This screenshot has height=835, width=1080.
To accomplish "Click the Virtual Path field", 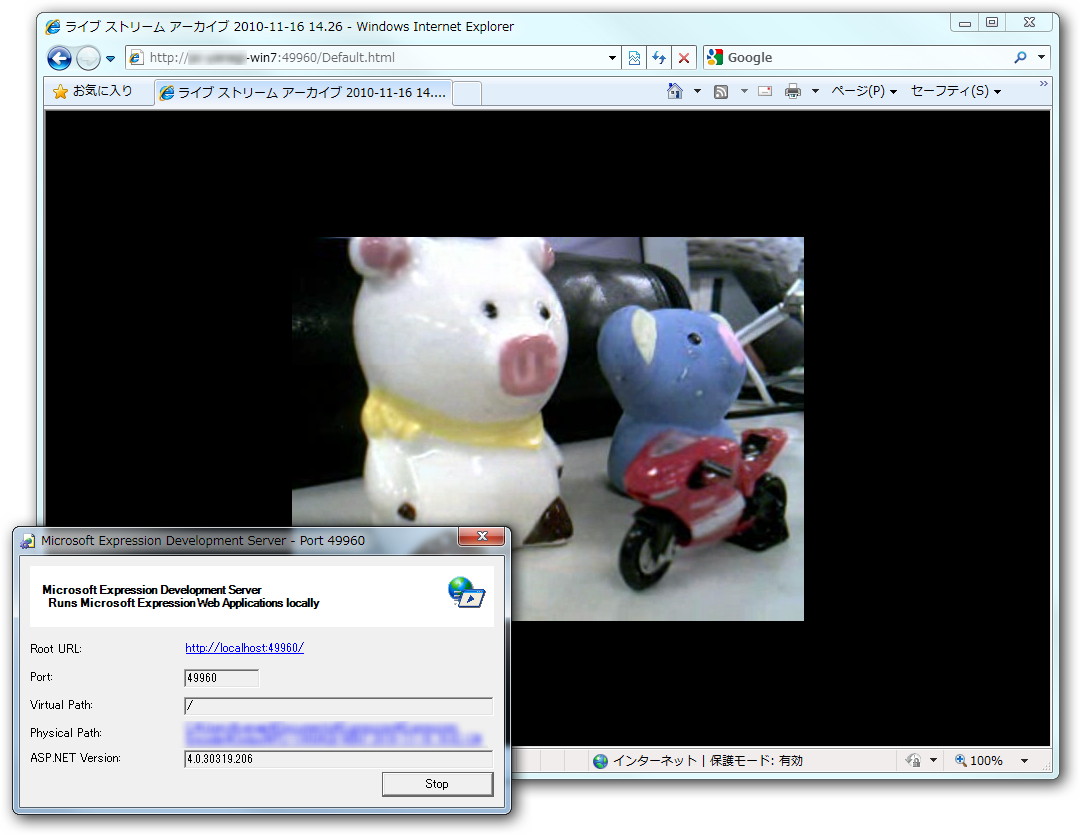I will [x=338, y=705].
